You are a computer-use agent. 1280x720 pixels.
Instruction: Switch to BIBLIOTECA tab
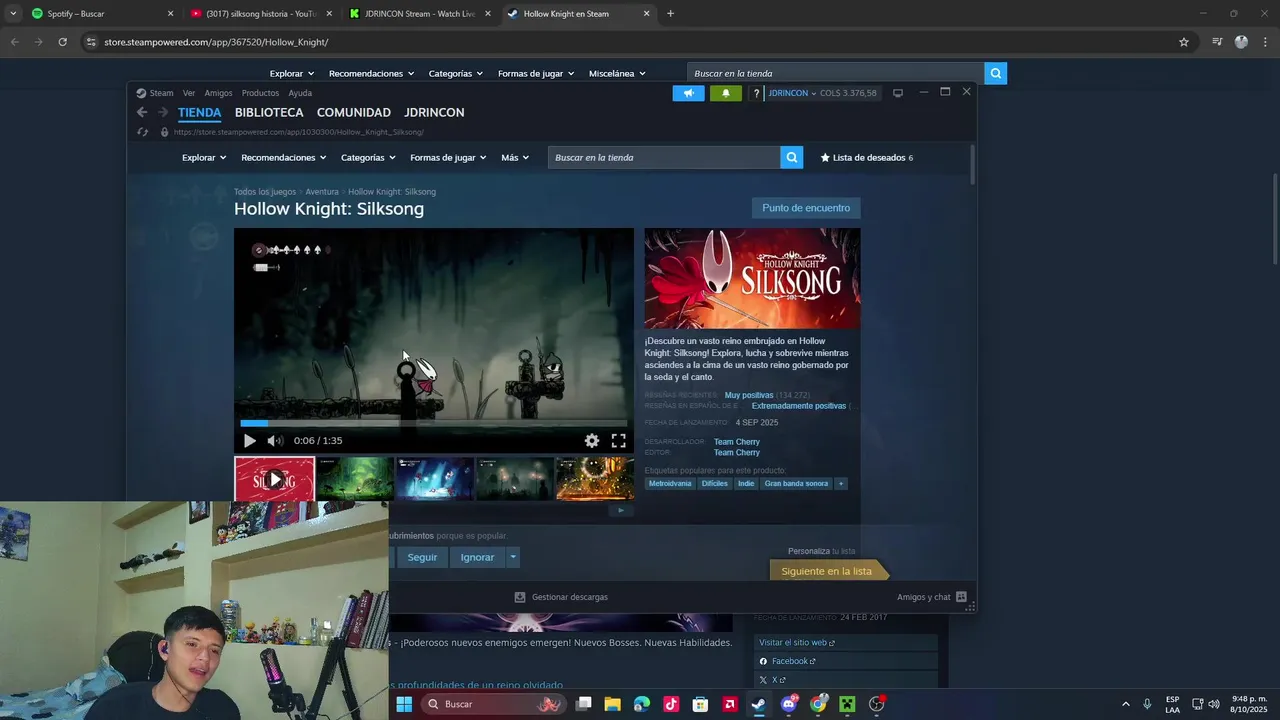pos(269,113)
